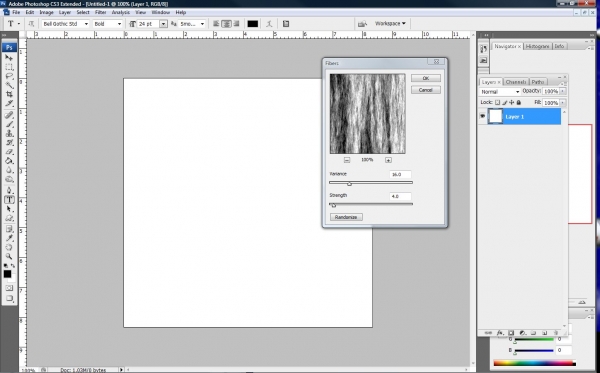Set right text alignment

(x=236, y=24)
